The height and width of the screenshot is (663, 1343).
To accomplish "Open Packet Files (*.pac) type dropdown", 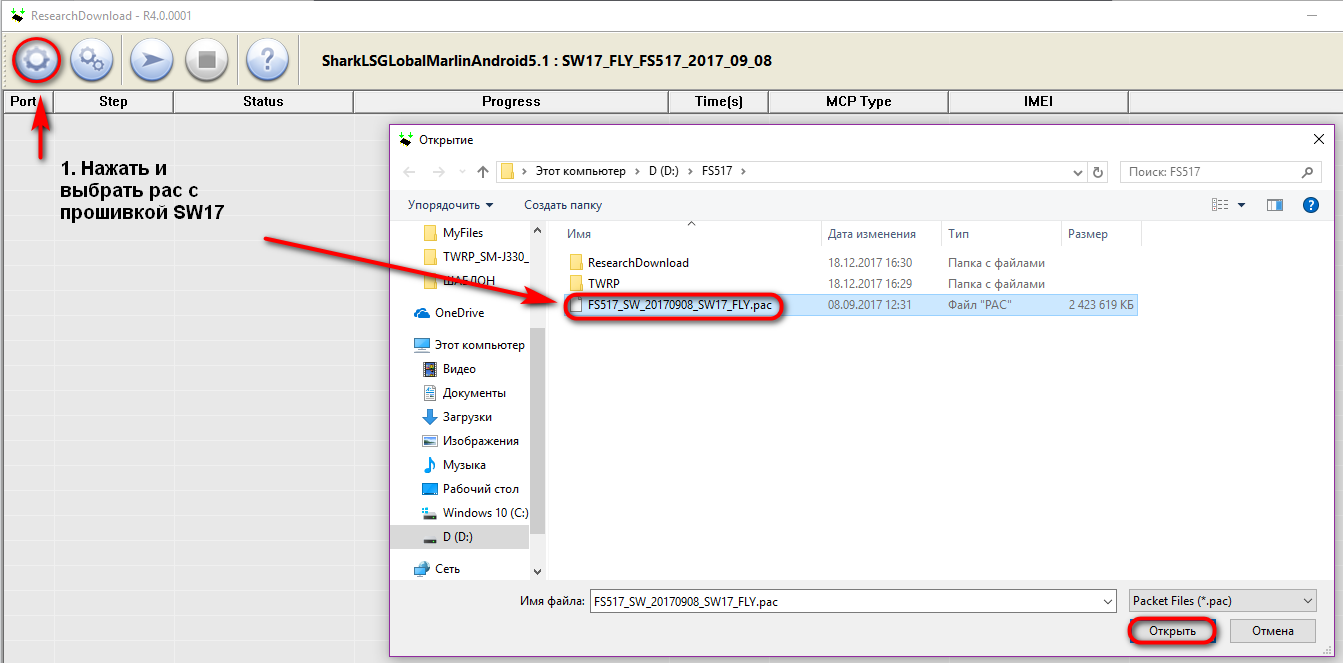I will pos(1222,601).
